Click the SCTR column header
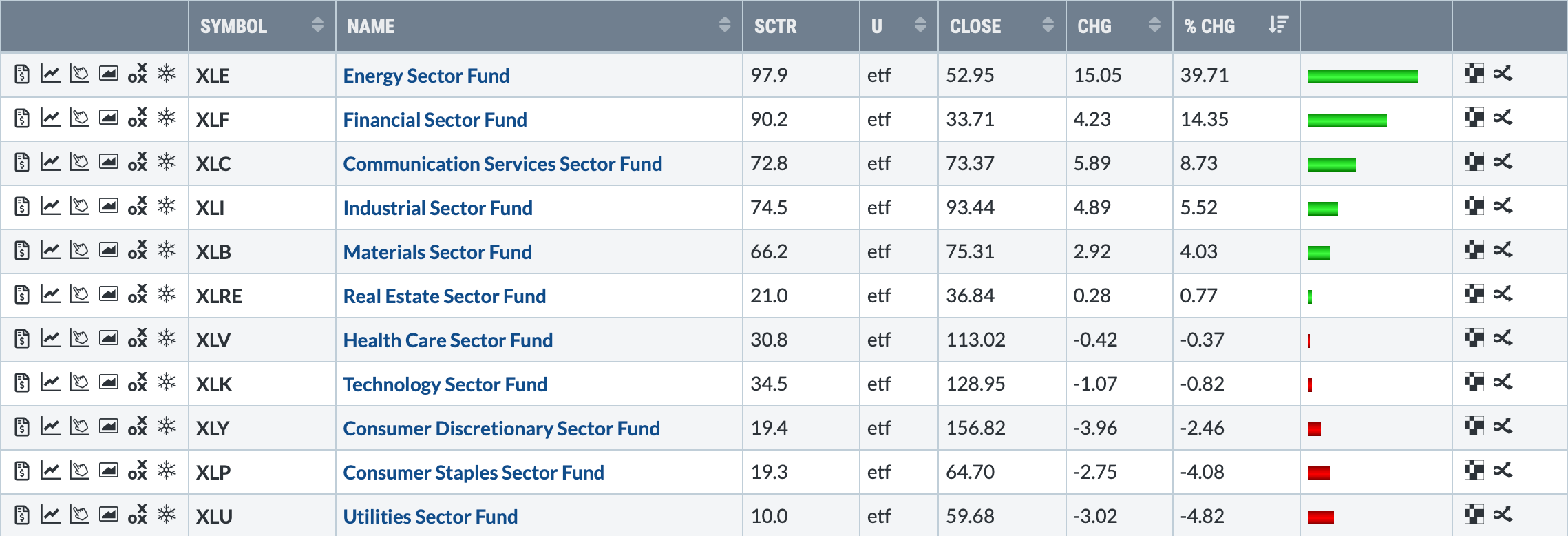The height and width of the screenshot is (536, 1568). point(775,26)
